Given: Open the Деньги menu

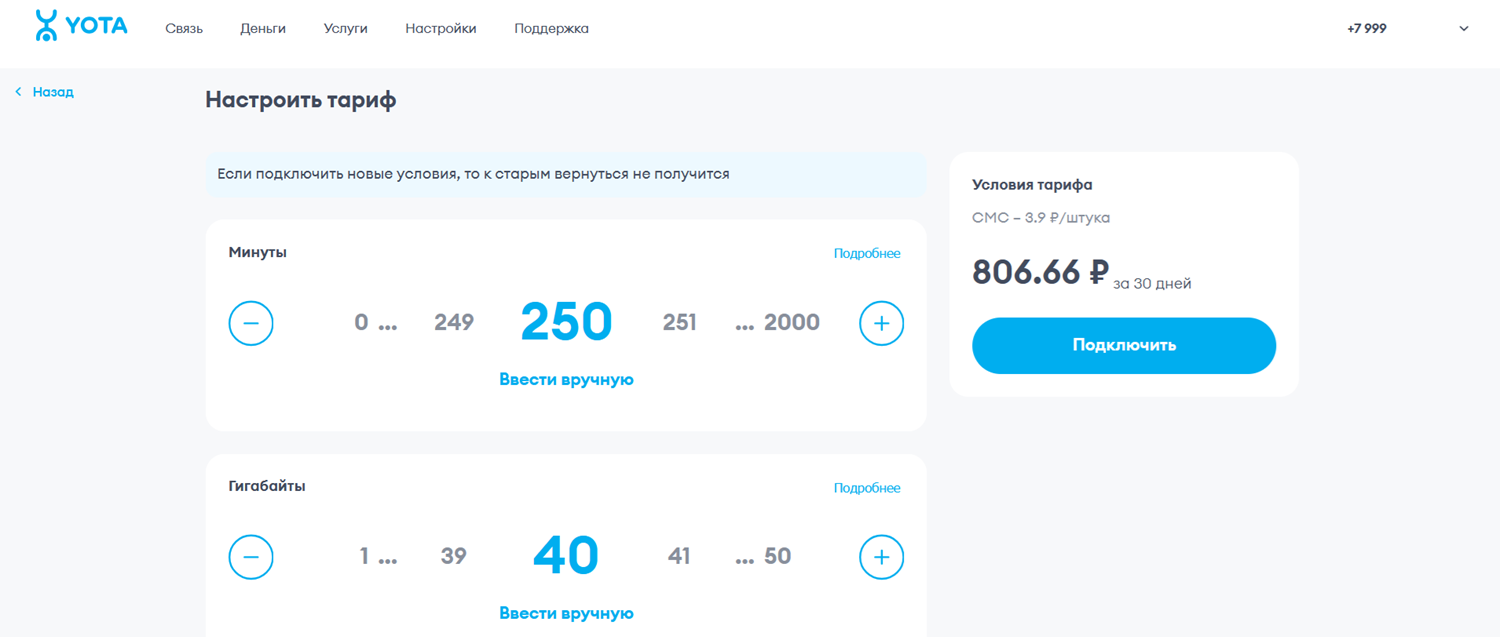Looking at the screenshot, I should [x=263, y=29].
